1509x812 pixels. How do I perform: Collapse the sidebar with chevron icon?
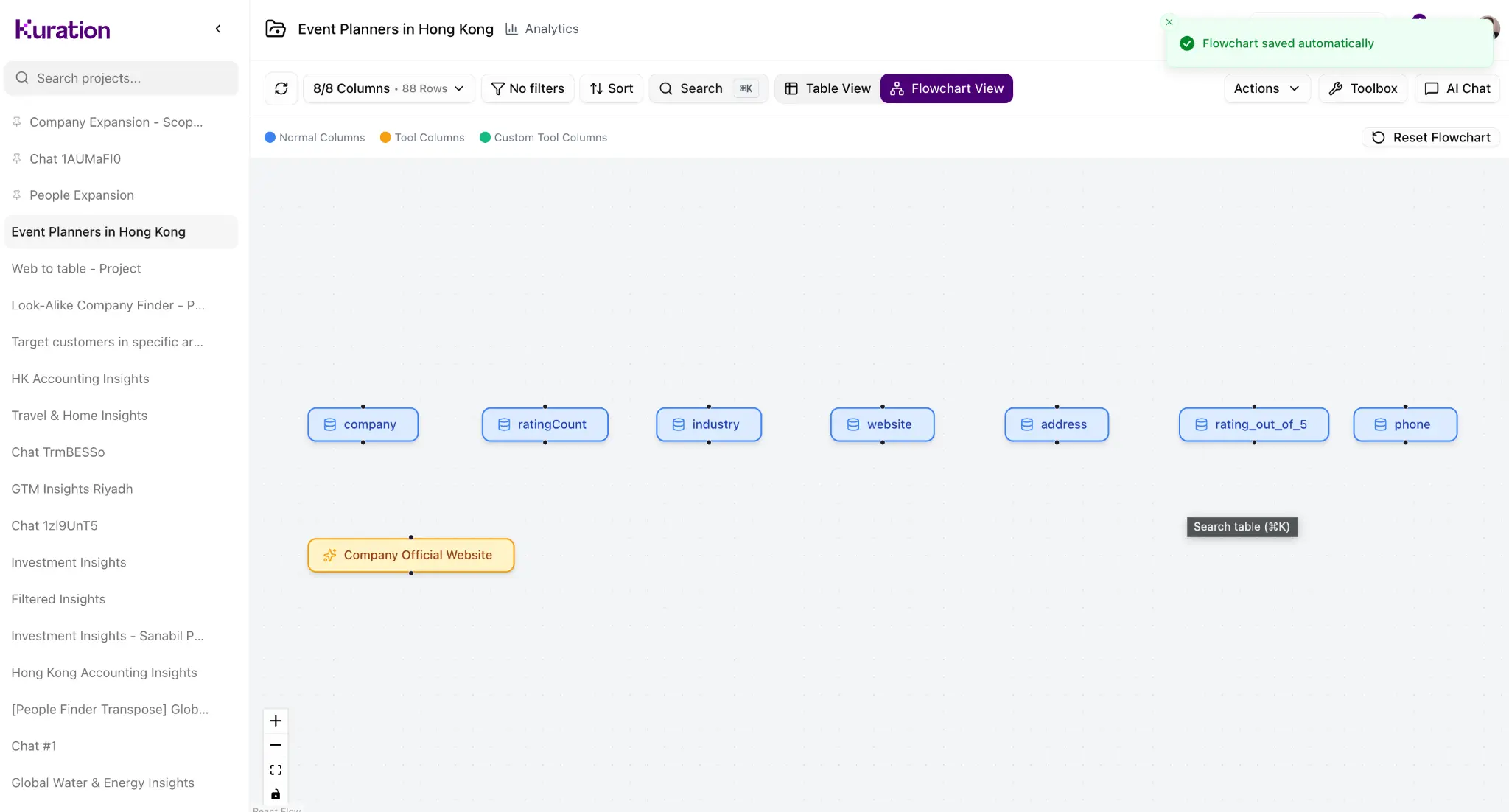click(x=218, y=29)
